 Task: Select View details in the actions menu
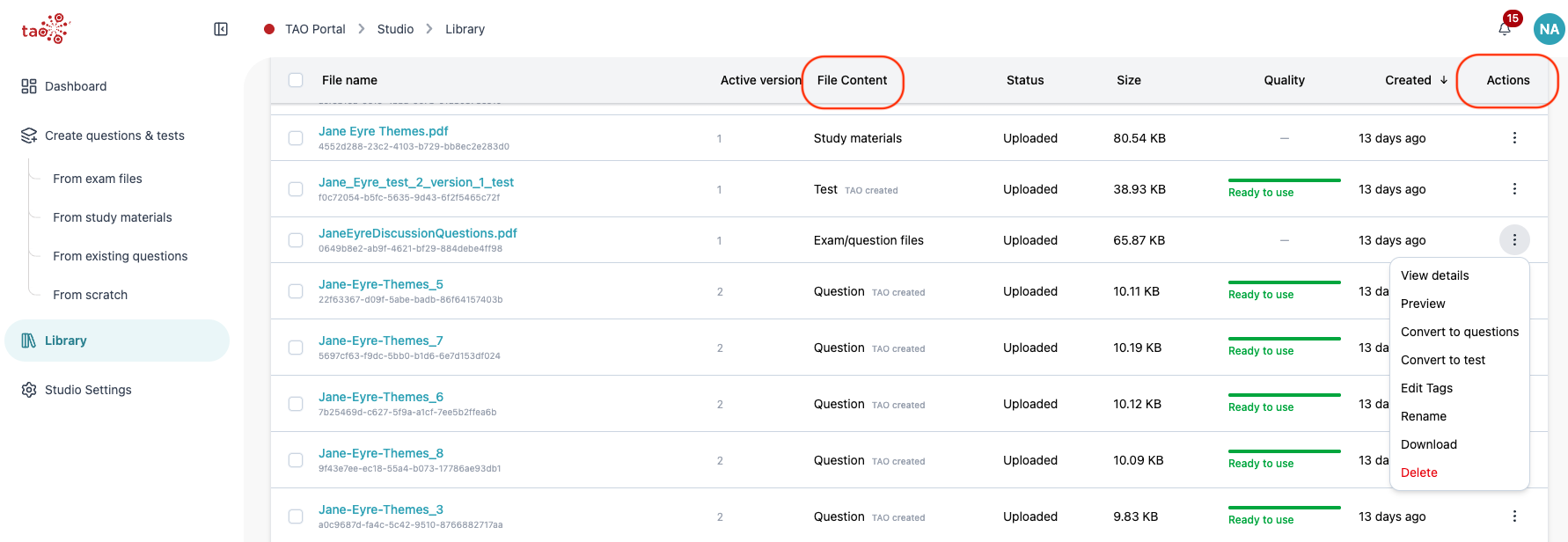click(x=1435, y=275)
